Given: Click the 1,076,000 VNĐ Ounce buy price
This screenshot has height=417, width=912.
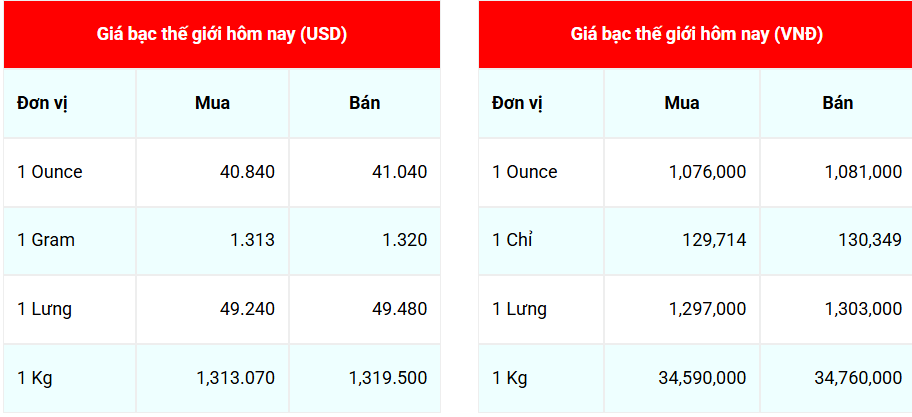Looking at the screenshot, I should [x=707, y=172].
